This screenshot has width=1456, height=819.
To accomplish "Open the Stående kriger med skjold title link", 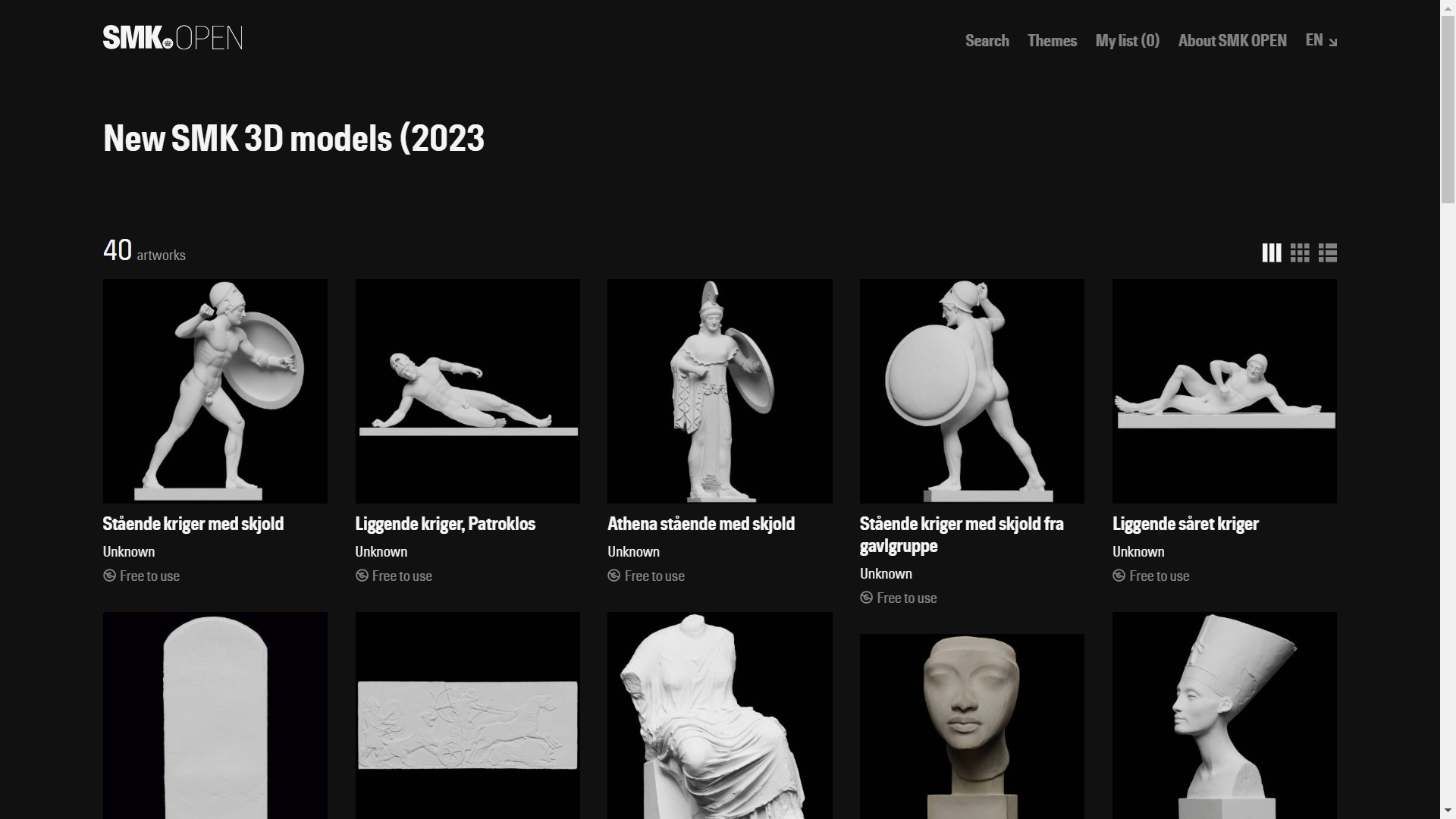I will coord(193,524).
